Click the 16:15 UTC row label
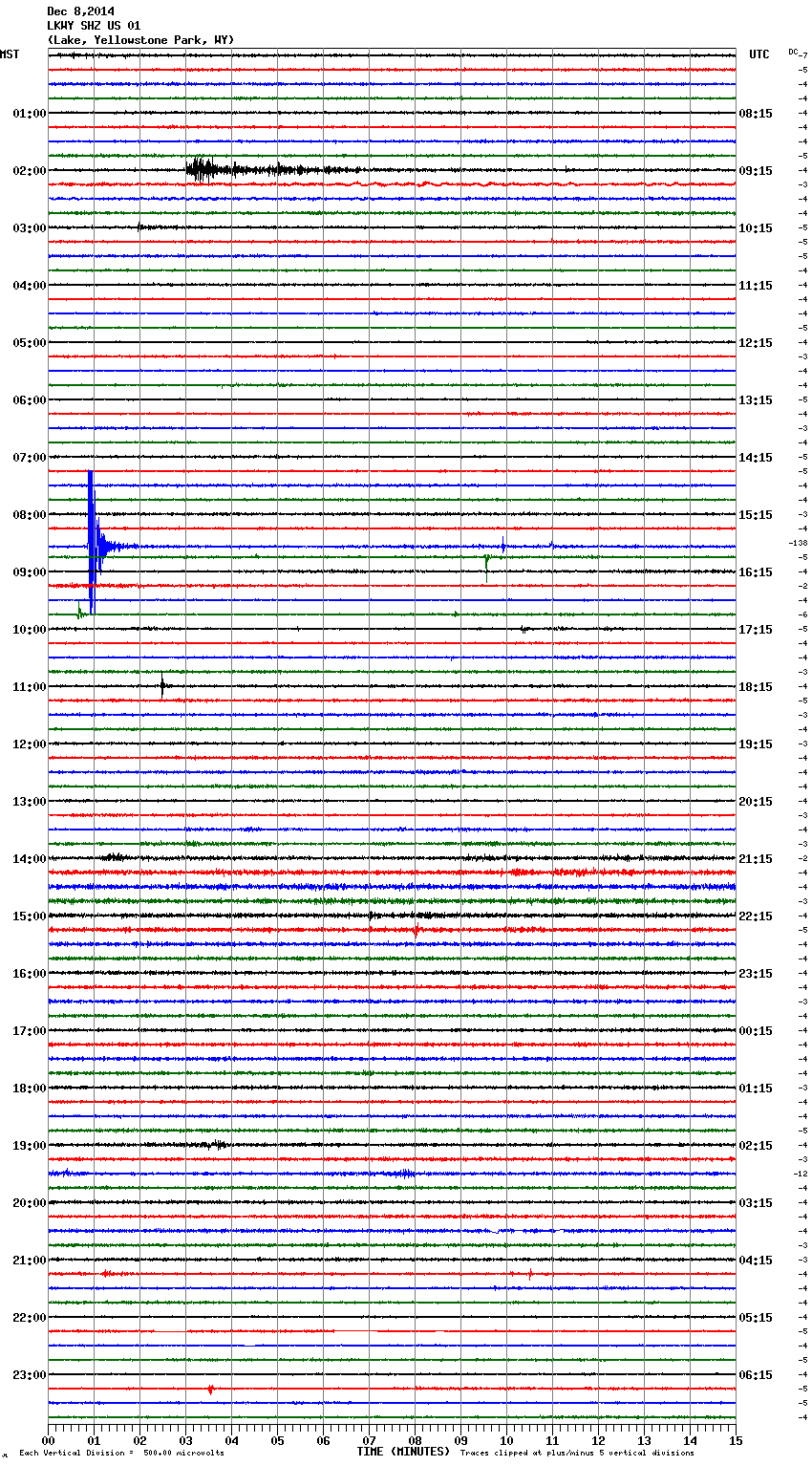 click(756, 572)
